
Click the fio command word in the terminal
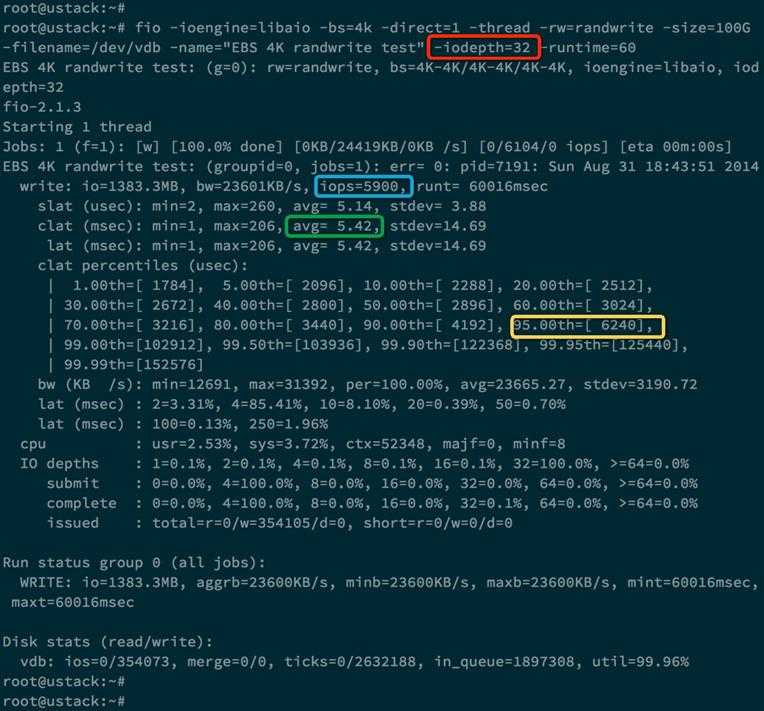pos(148,28)
